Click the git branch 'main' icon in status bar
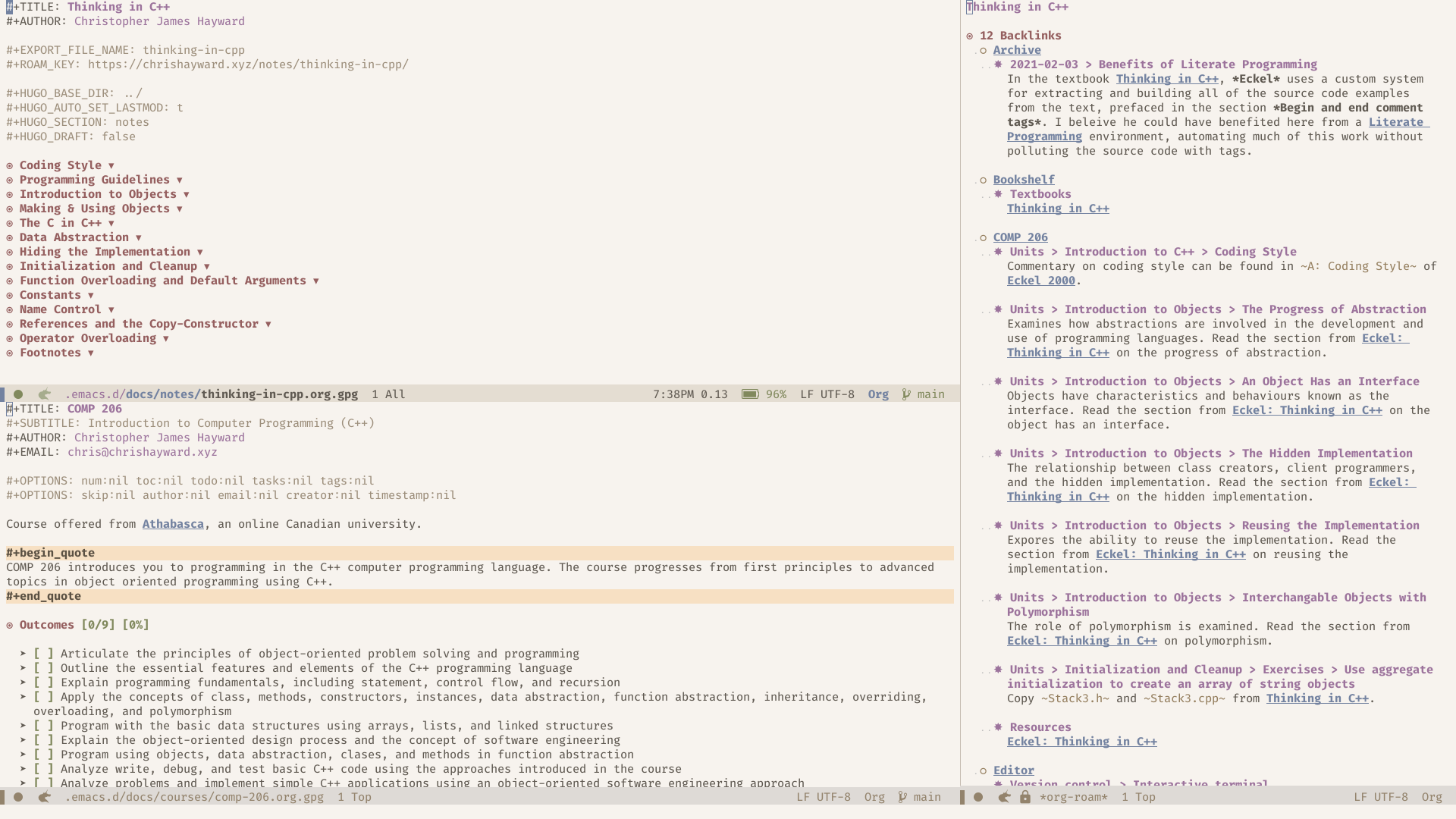The height and width of the screenshot is (819, 1456). 906,393
